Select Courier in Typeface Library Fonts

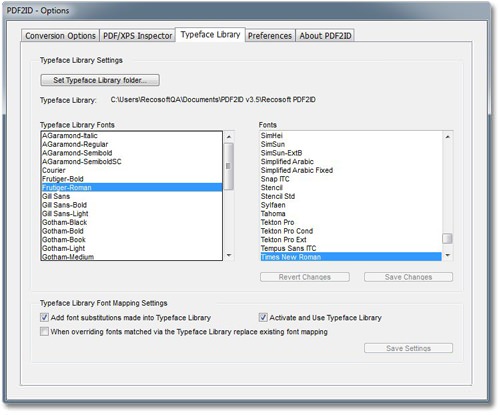[132, 170]
